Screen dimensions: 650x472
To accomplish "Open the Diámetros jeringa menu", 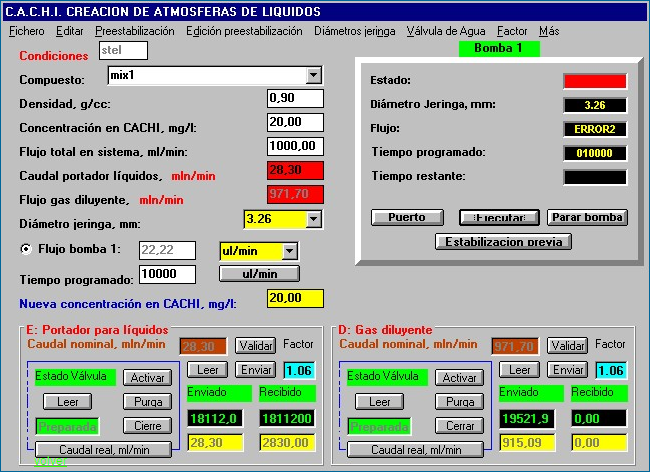I will 354,31.
